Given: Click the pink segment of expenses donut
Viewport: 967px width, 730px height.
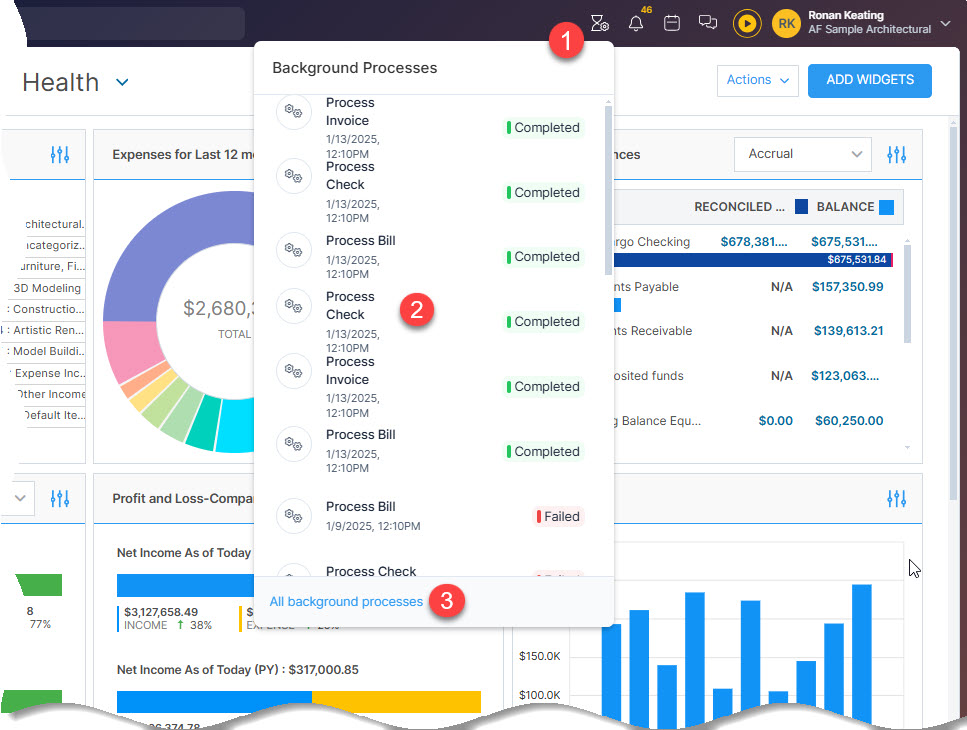Looking at the screenshot, I should tap(131, 351).
